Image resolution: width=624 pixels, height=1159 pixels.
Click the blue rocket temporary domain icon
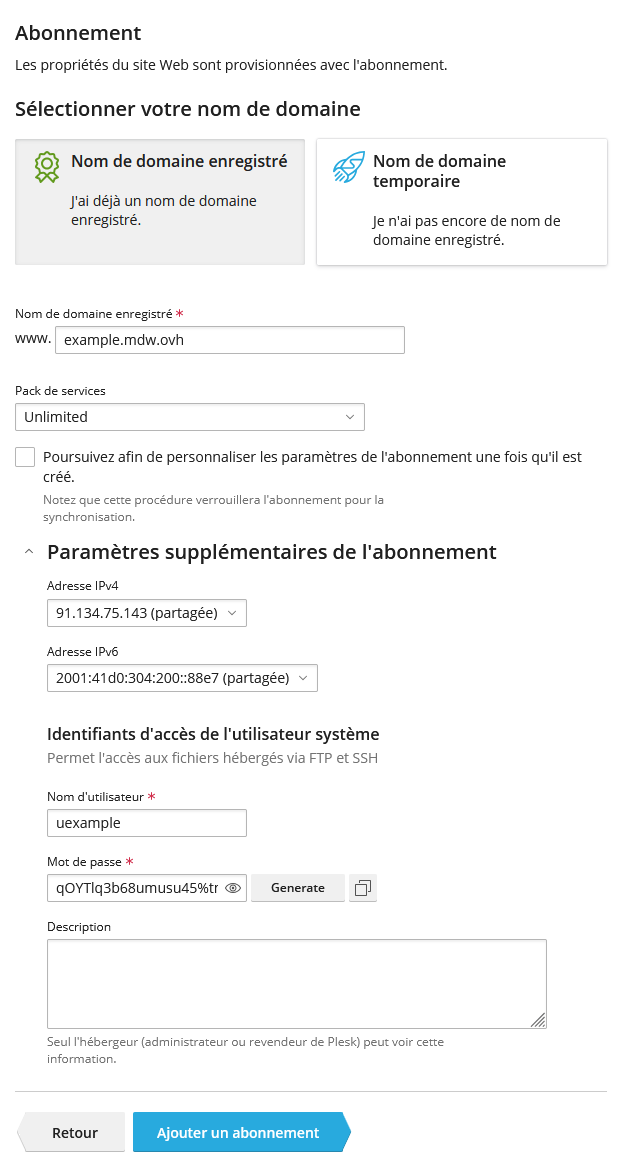348,168
